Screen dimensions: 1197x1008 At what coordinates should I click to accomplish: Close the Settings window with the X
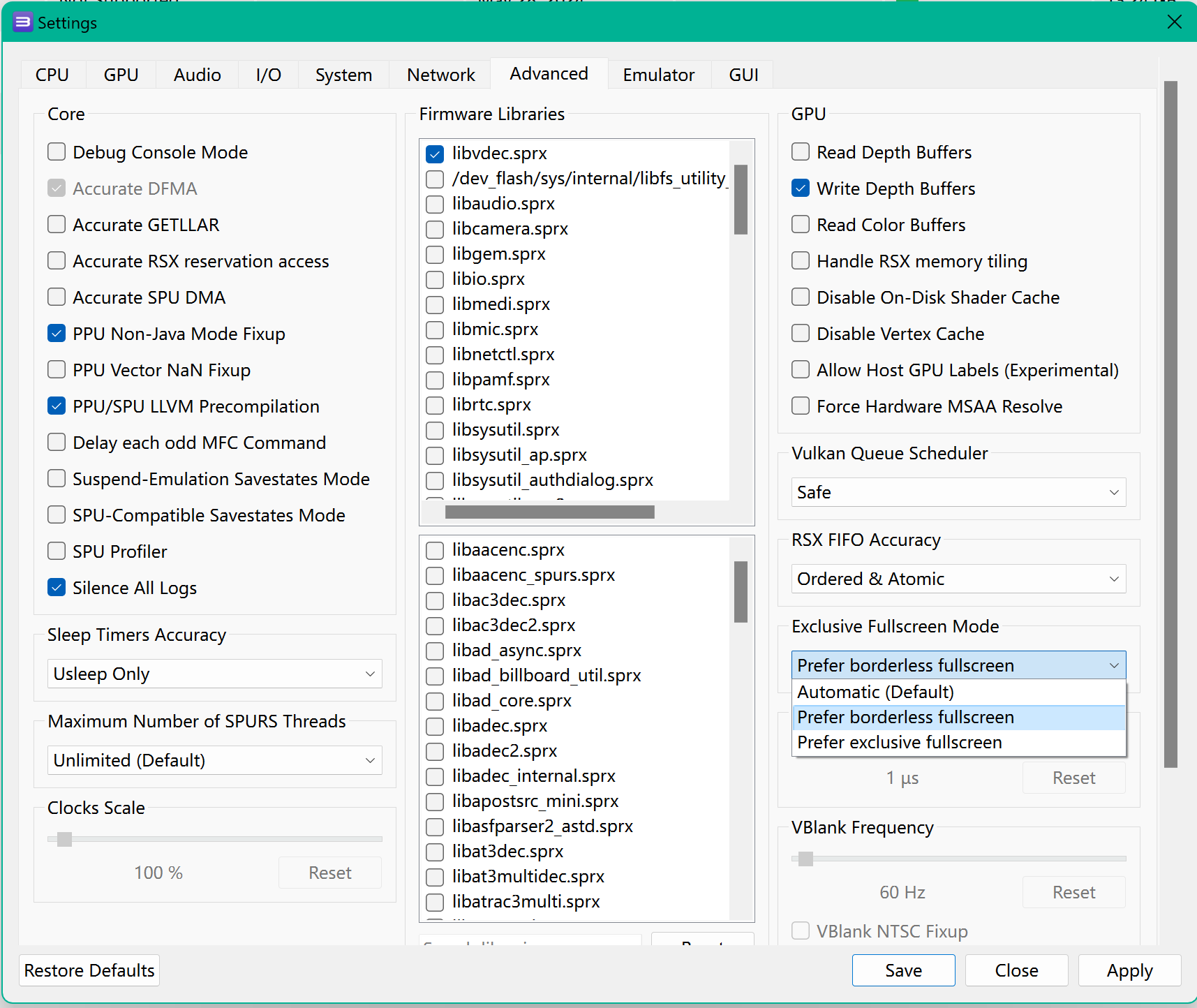pos(1175,22)
